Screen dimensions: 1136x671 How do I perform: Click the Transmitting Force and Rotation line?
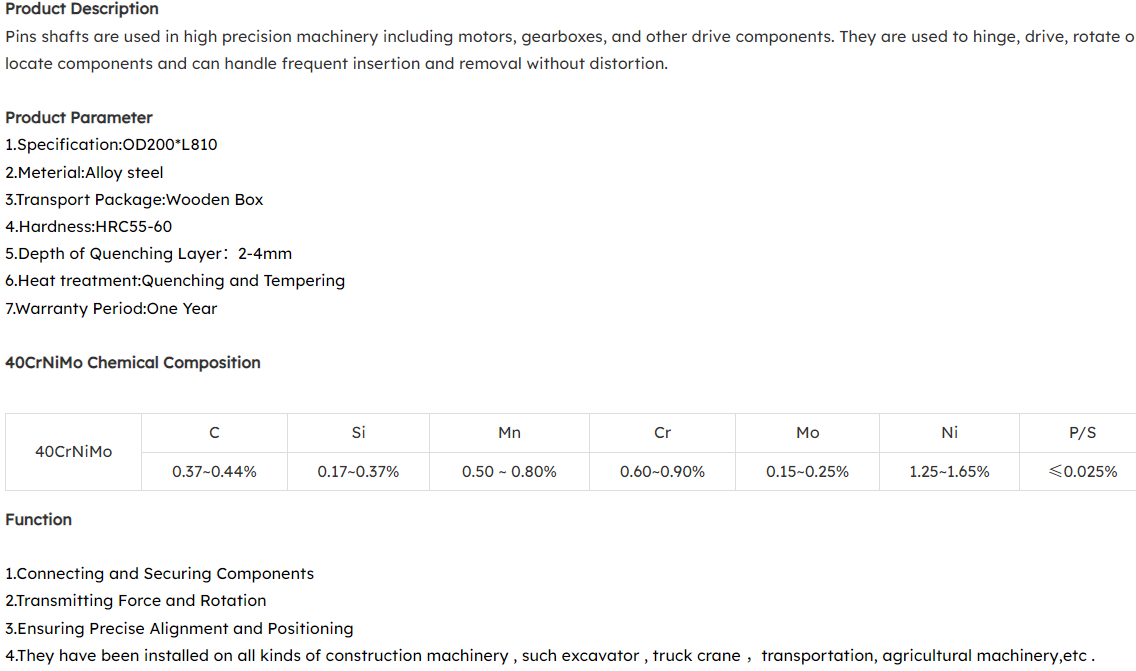[136, 601]
